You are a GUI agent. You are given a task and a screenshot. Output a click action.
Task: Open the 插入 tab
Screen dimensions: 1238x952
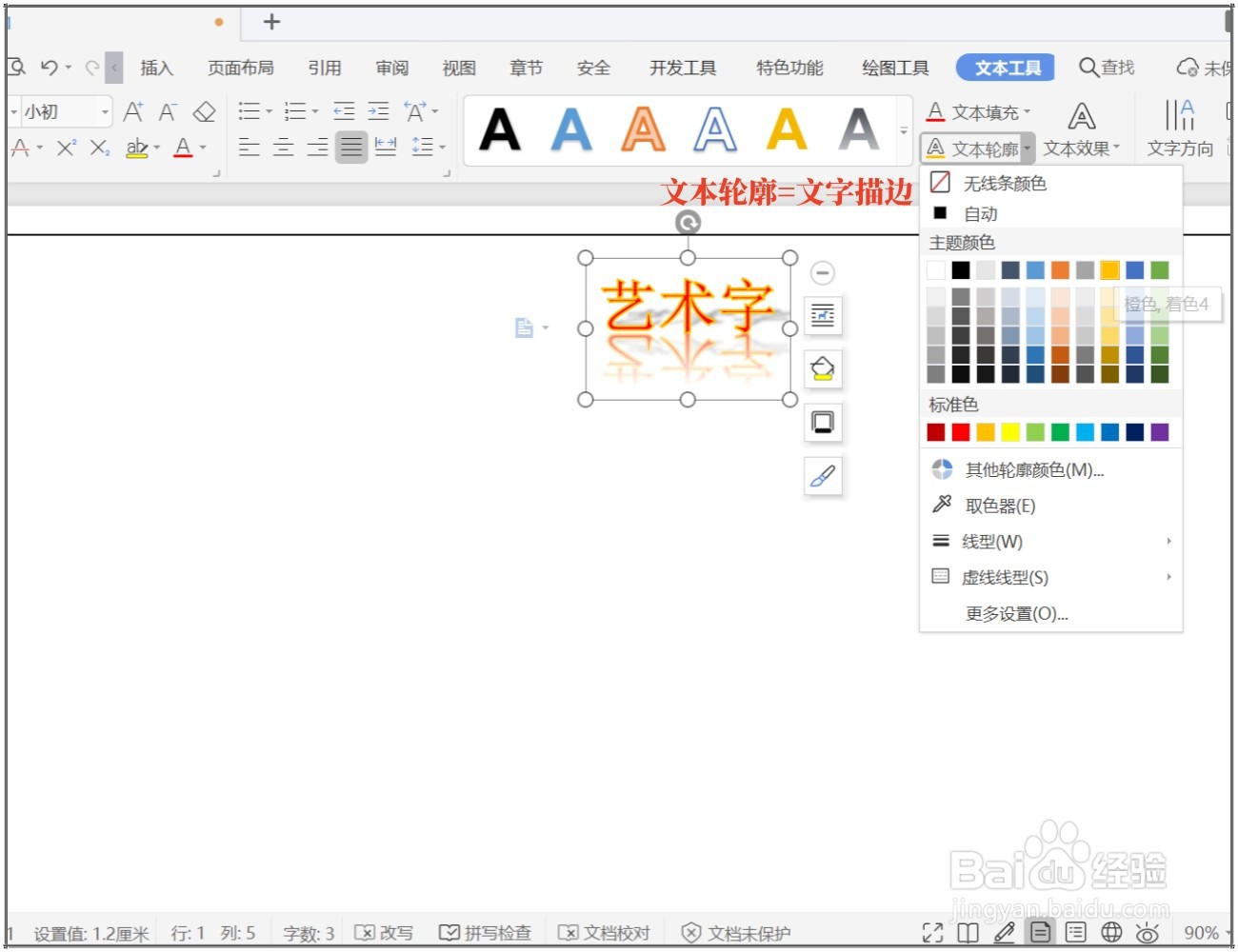pyautogui.click(x=156, y=68)
